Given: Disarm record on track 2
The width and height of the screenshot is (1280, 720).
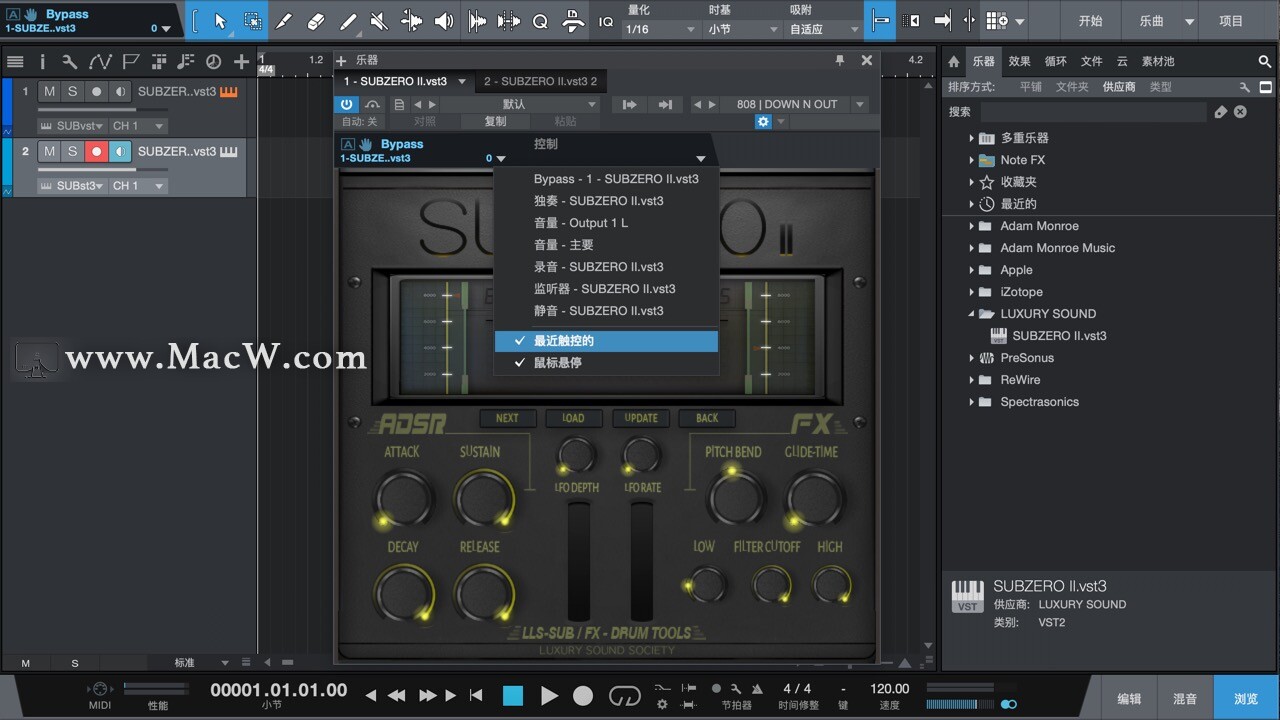Looking at the screenshot, I should (97, 152).
